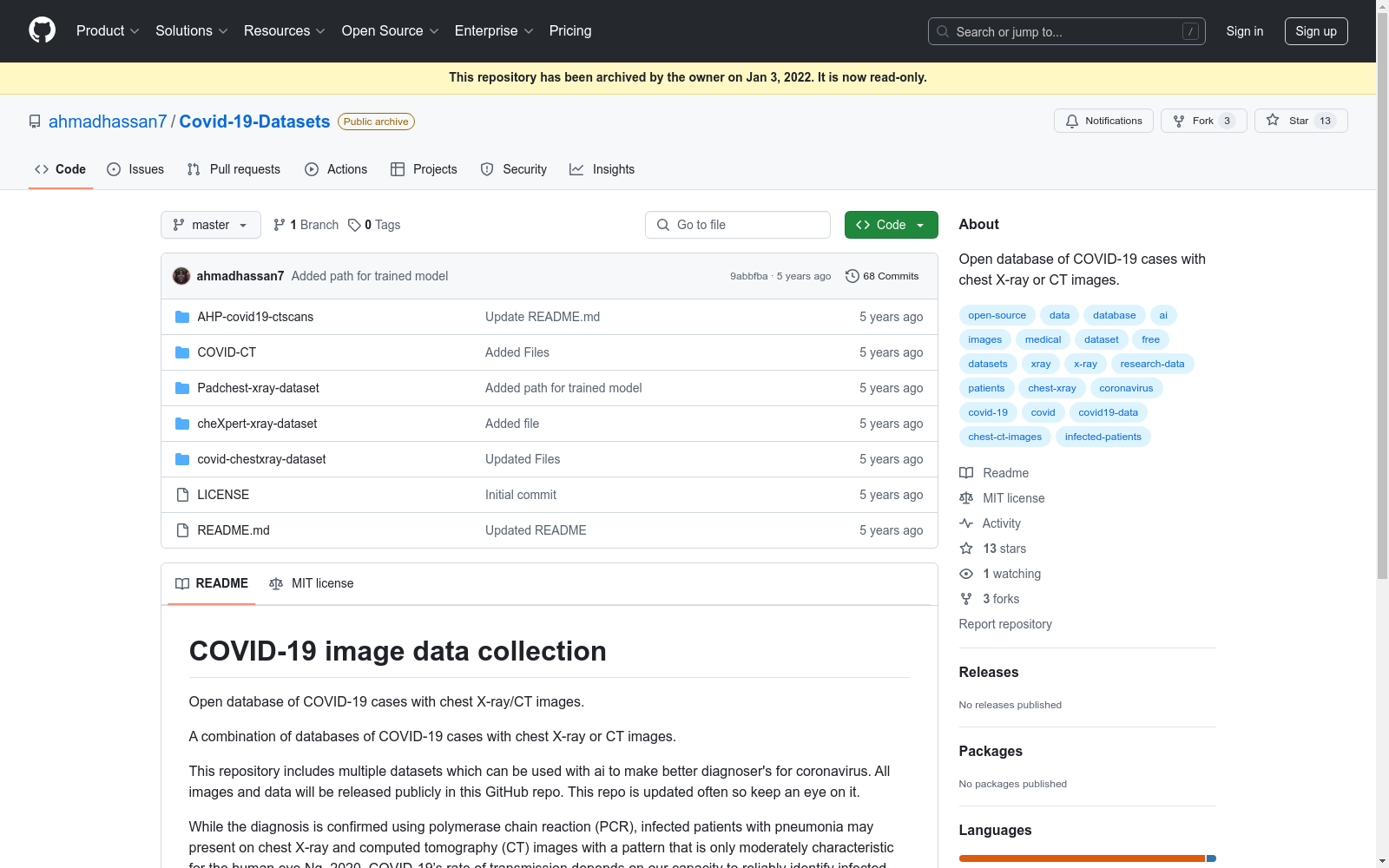Expand the Product menu
Image resolution: width=1389 pixels, height=868 pixels.
pos(108,31)
